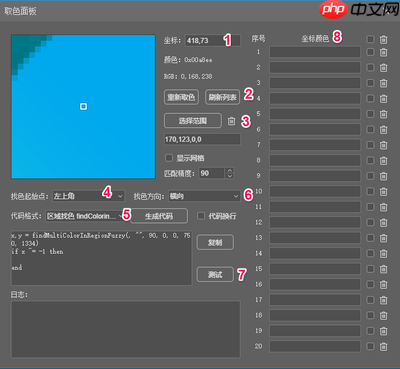Remove row 3 using its trash icon
This screenshot has width=400, height=369.
point(383,83)
